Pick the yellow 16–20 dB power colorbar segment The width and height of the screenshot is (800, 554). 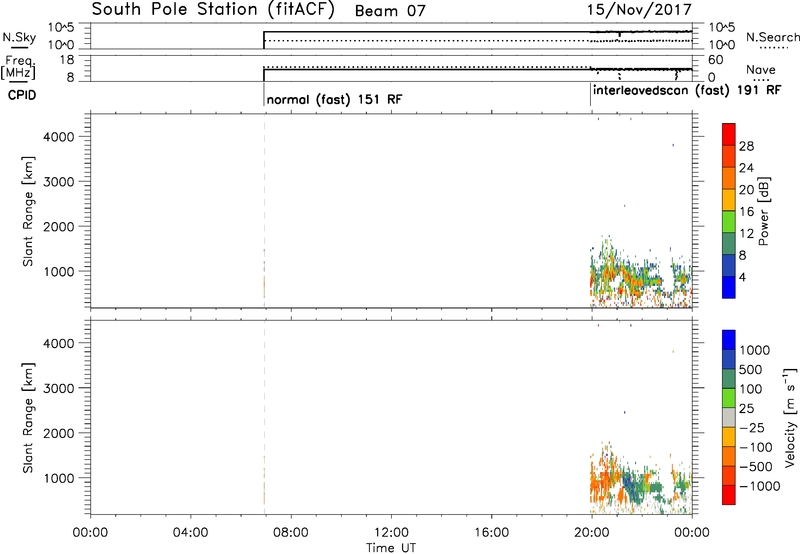(x=729, y=200)
